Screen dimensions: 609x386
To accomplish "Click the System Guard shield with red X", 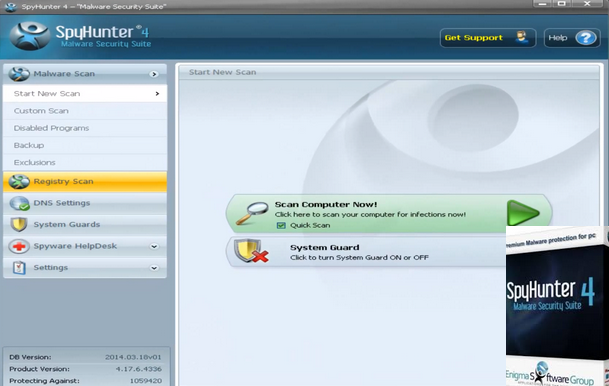I will click(x=251, y=251).
